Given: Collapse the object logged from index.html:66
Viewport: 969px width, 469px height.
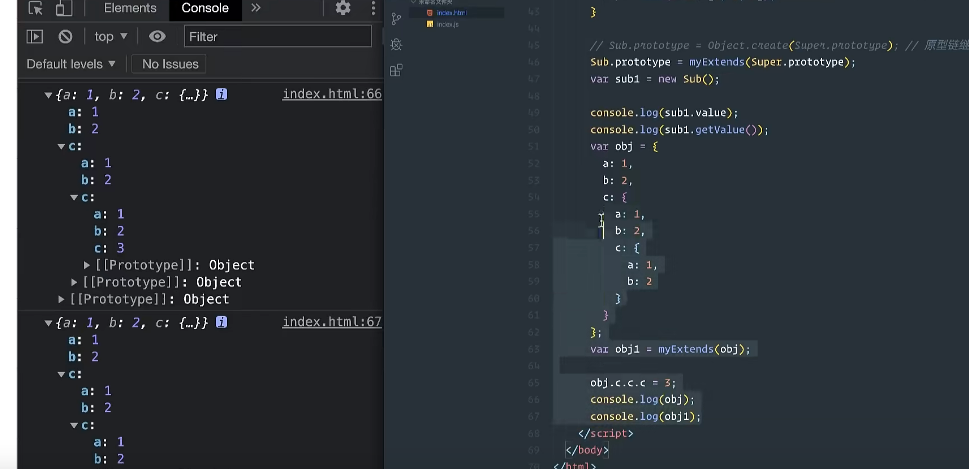Looking at the screenshot, I should [x=48, y=95].
